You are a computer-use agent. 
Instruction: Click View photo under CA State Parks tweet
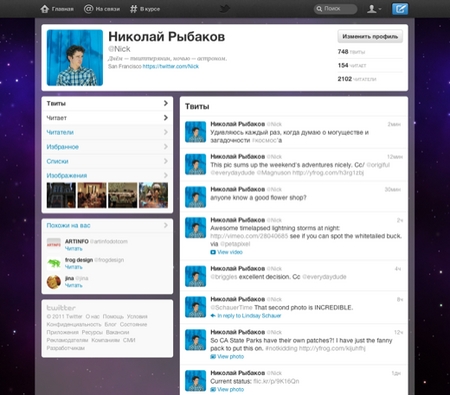click(x=231, y=357)
